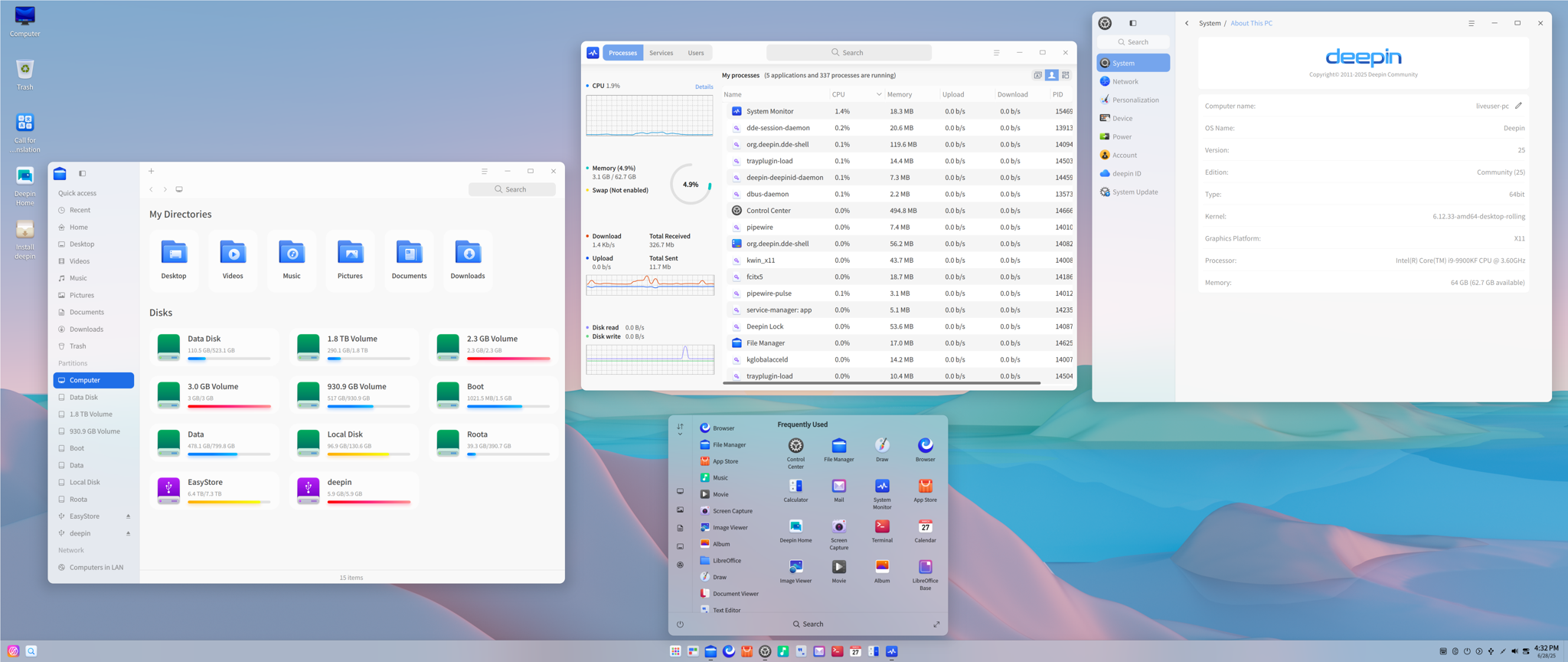
Task: Select the Processes tab
Action: [x=622, y=53]
